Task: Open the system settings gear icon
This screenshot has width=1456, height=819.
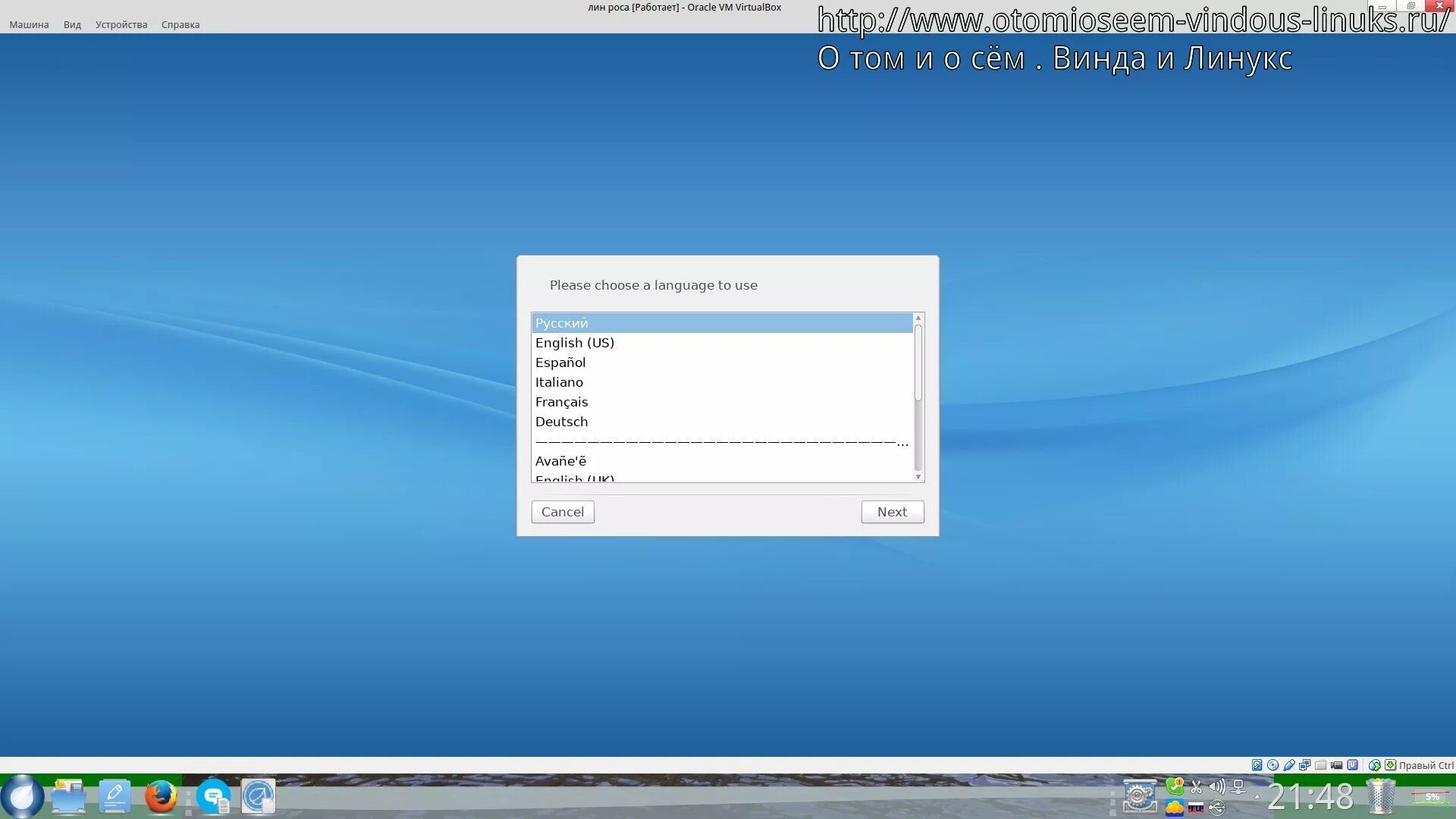Action: pyautogui.click(x=1139, y=796)
